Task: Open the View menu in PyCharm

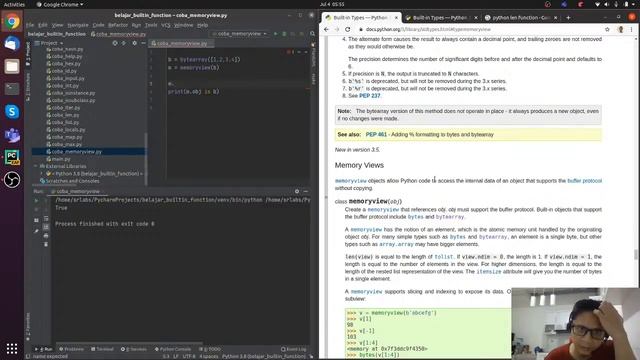Action: tap(57, 25)
